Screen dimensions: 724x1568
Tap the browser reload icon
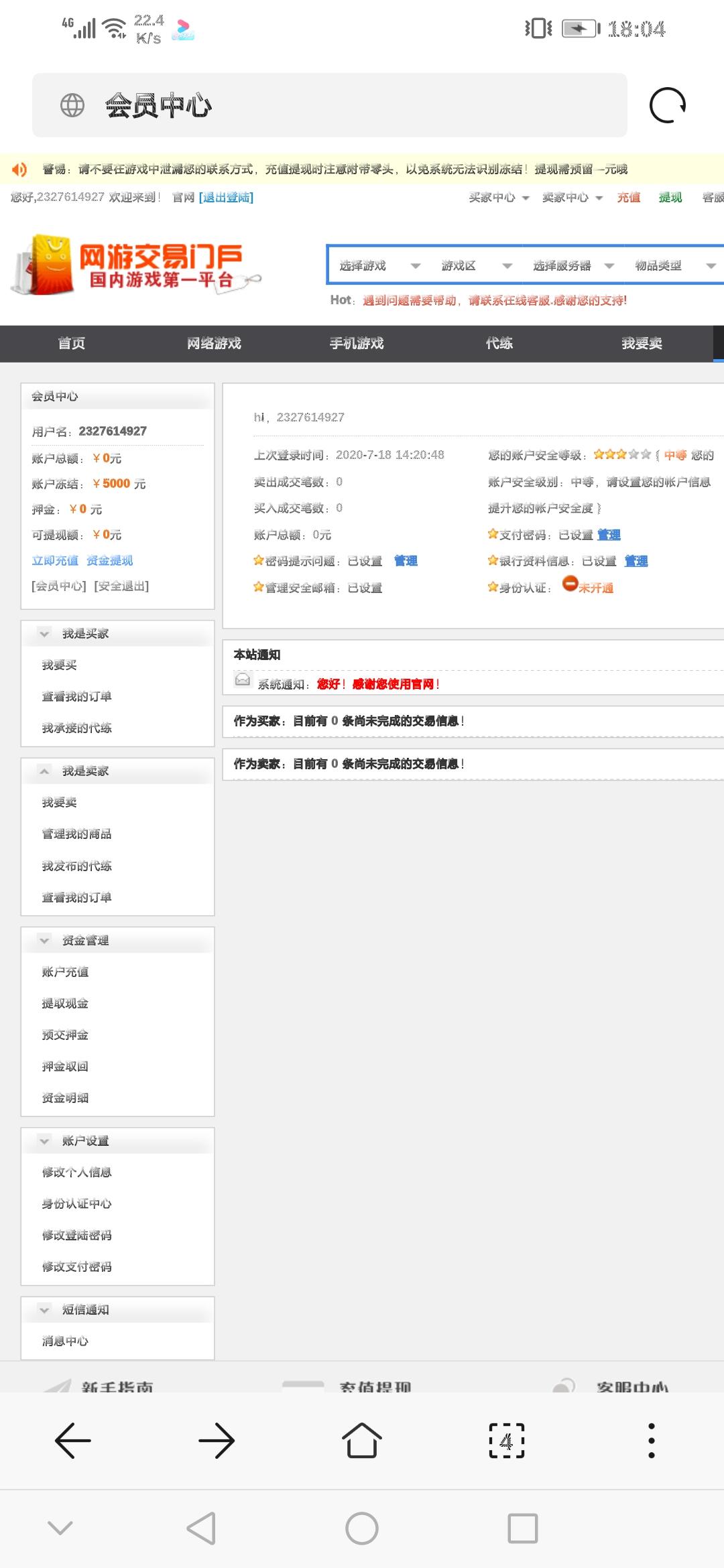pyautogui.click(x=668, y=105)
